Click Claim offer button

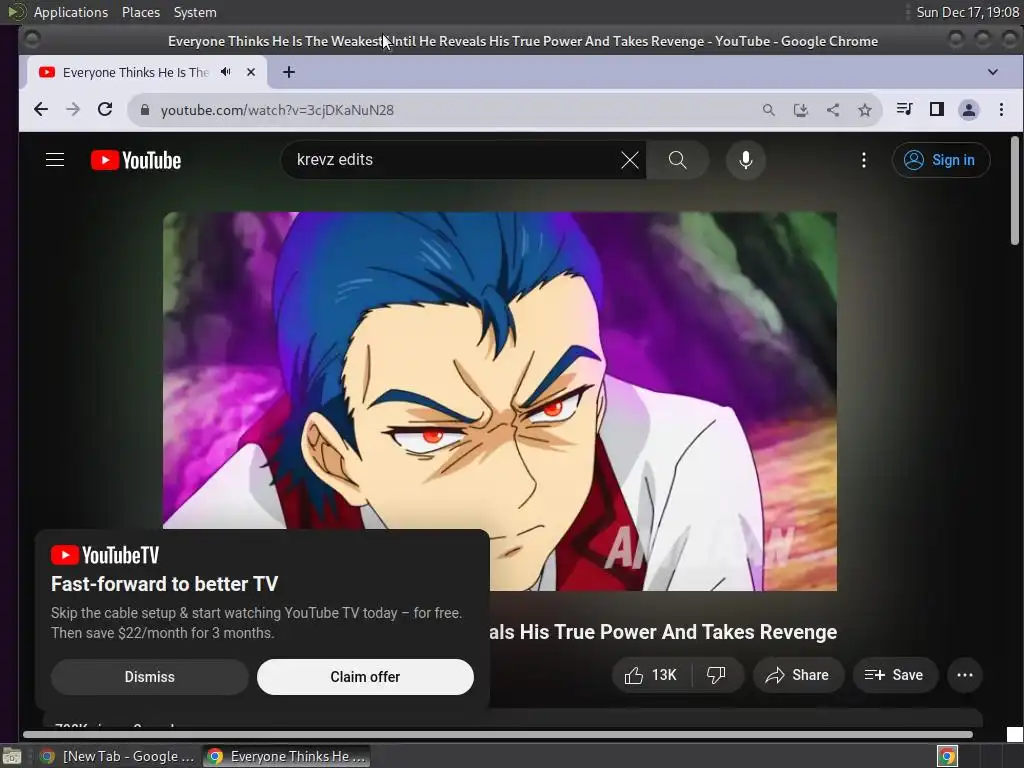click(365, 677)
